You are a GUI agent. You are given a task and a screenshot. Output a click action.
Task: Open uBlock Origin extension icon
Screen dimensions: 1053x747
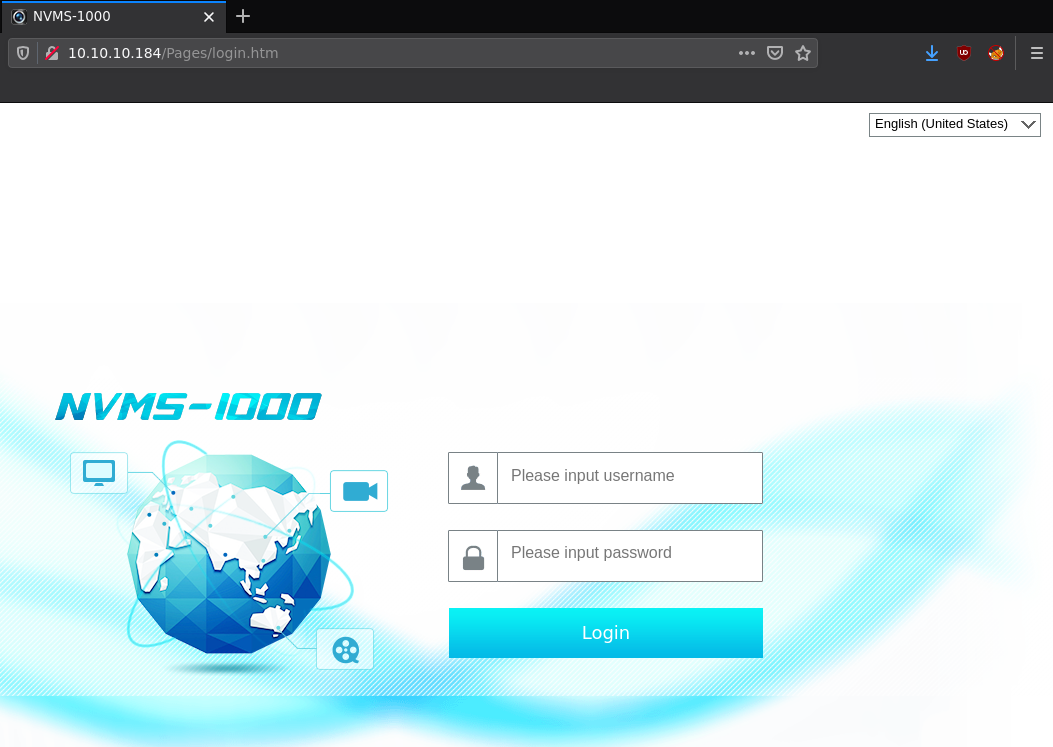[x=964, y=53]
